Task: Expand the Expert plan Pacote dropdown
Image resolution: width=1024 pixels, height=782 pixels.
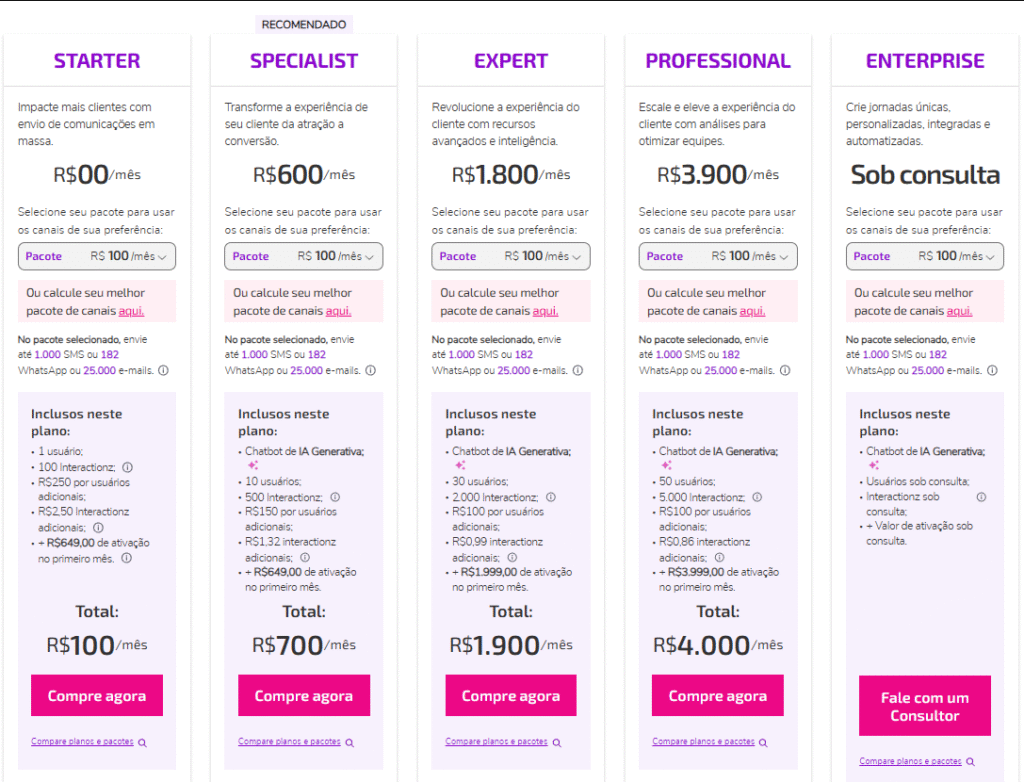Action: (511, 256)
